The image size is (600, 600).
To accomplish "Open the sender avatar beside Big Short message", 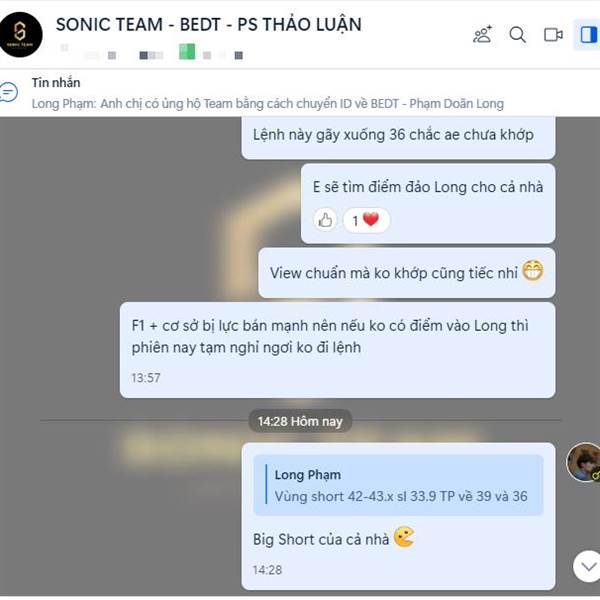I will (584, 462).
